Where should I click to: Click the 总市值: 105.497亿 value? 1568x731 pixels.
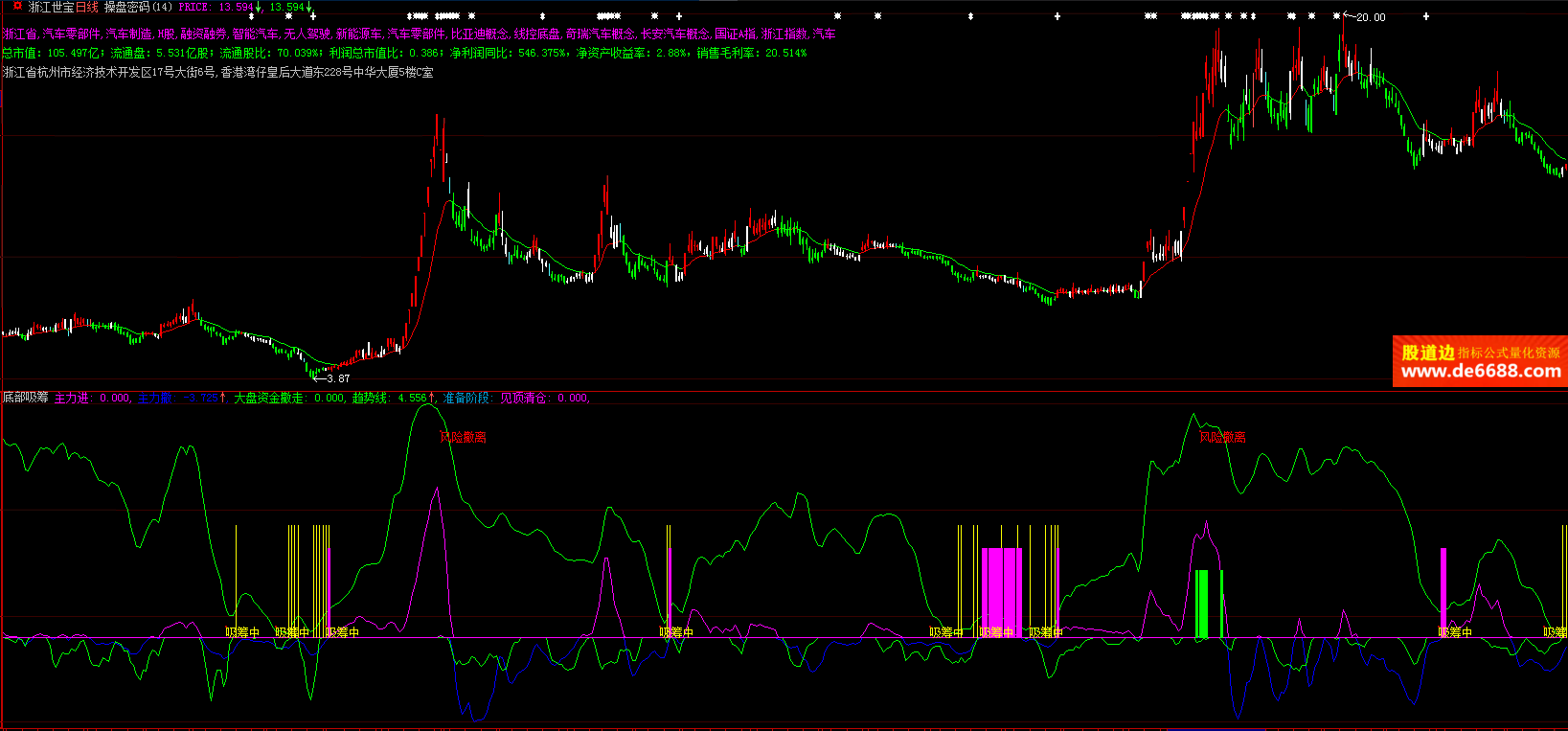[51, 53]
